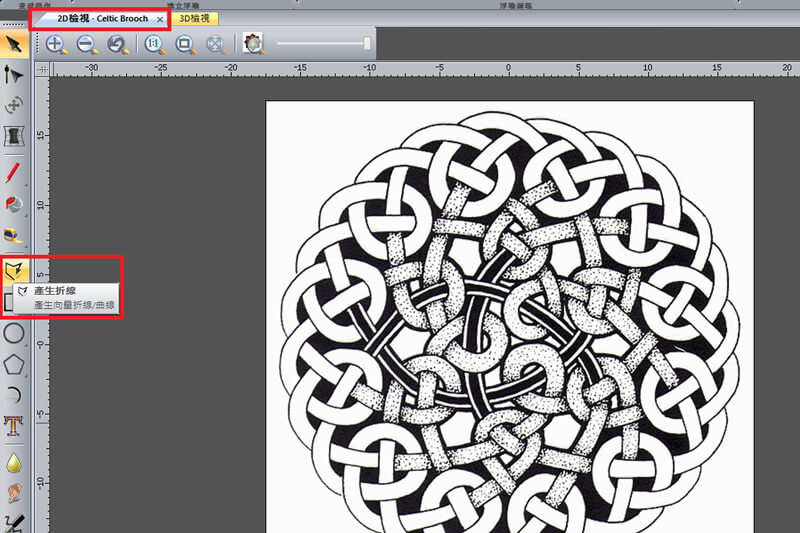Select the paint bucket Flood Fill tool
This screenshot has height=533, width=800.
tap(14, 204)
